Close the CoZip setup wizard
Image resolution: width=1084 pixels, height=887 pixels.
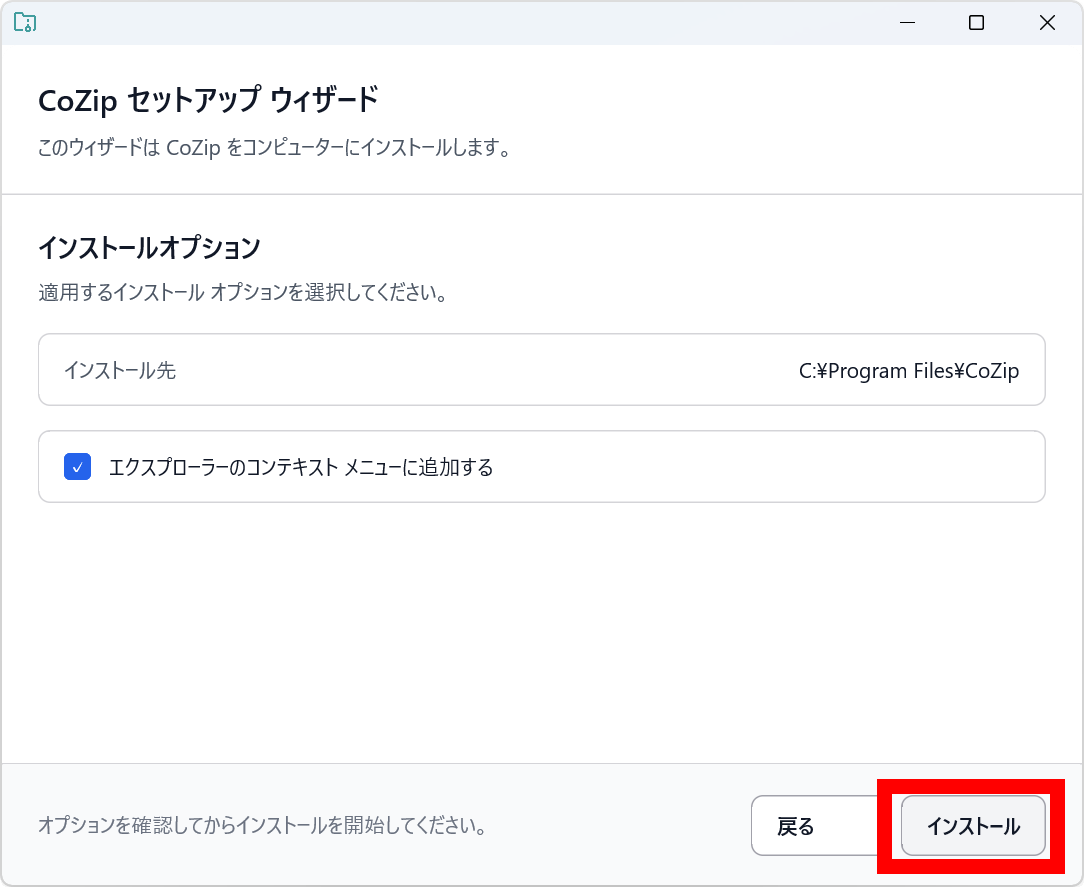click(1047, 23)
